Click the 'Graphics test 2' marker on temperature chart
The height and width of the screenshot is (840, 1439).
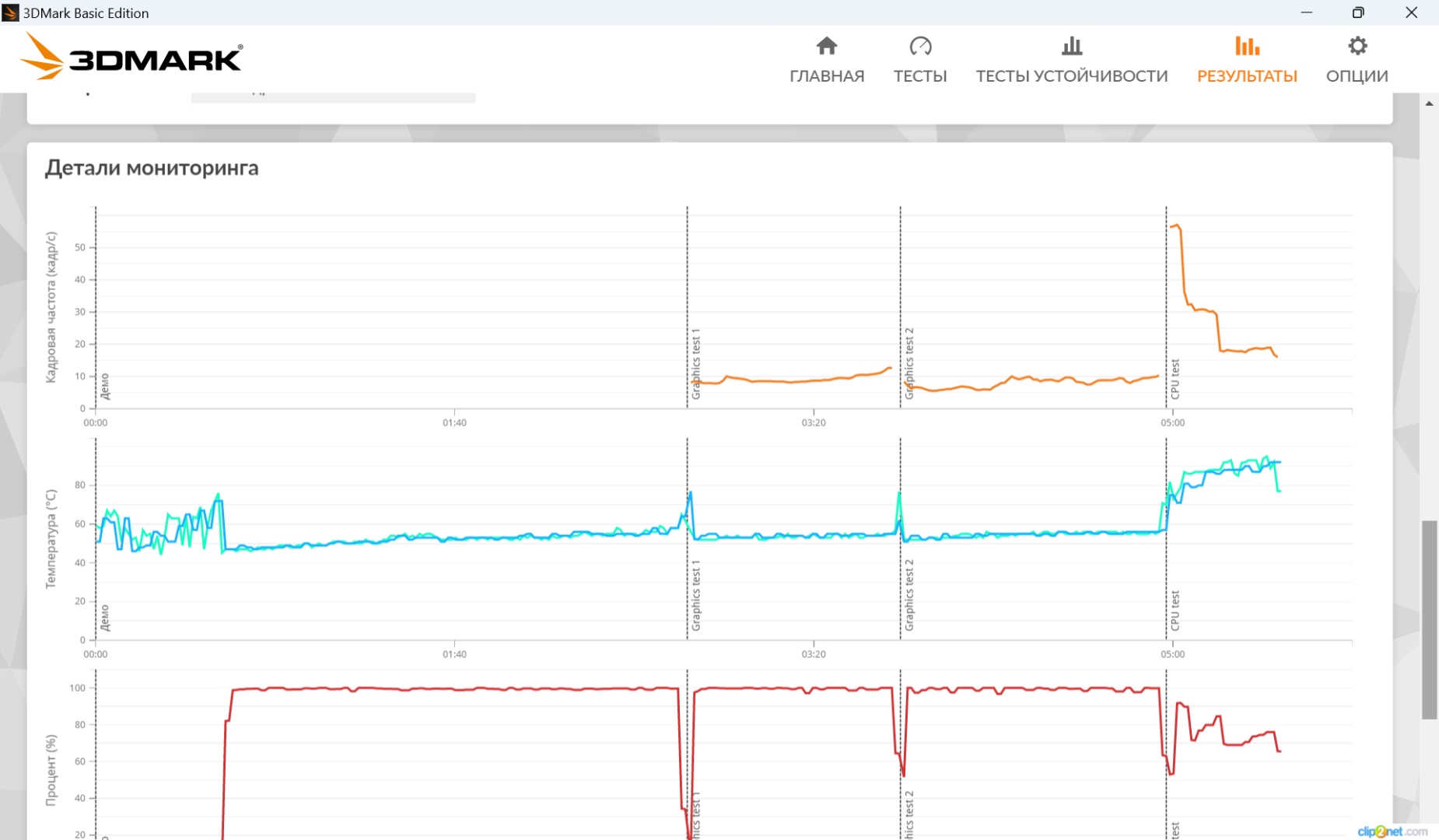click(909, 595)
